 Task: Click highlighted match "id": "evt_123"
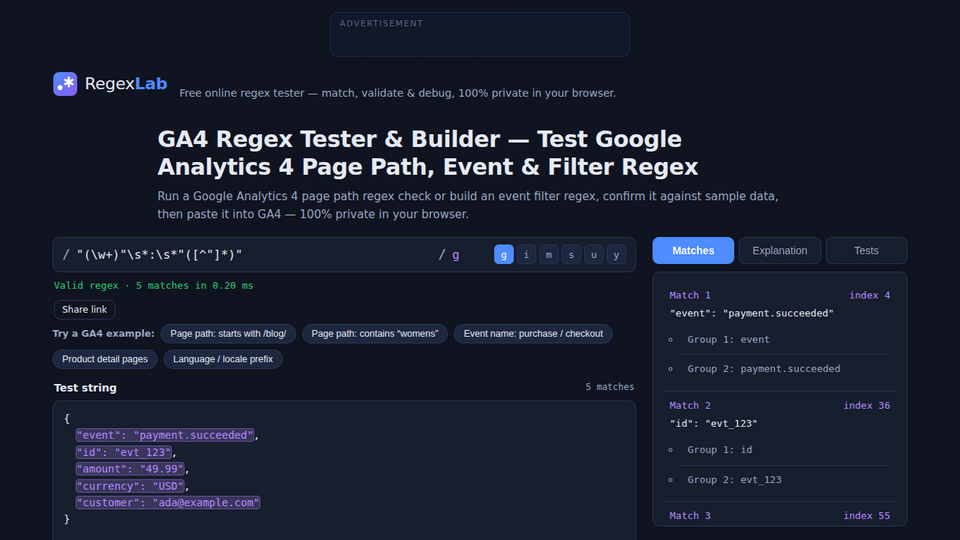[x=124, y=452]
